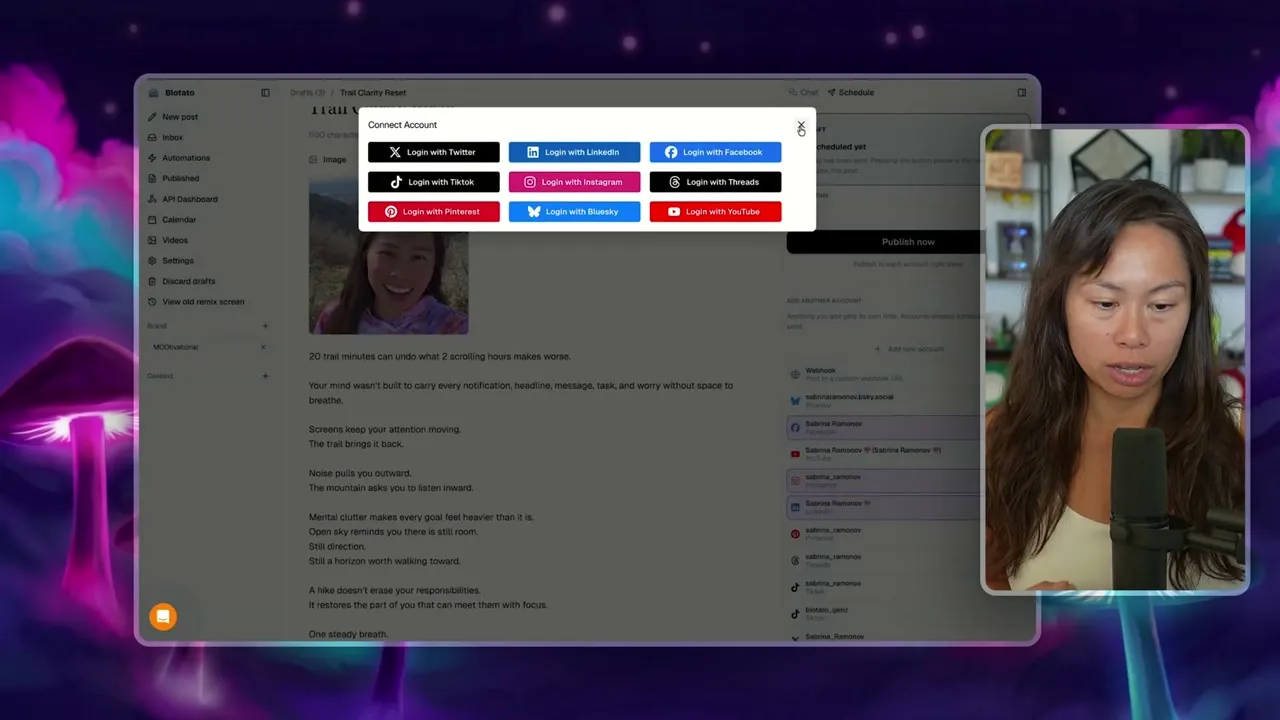This screenshot has width=1280, height=720.
Task: Open the Videos sidebar item
Action: (174, 240)
